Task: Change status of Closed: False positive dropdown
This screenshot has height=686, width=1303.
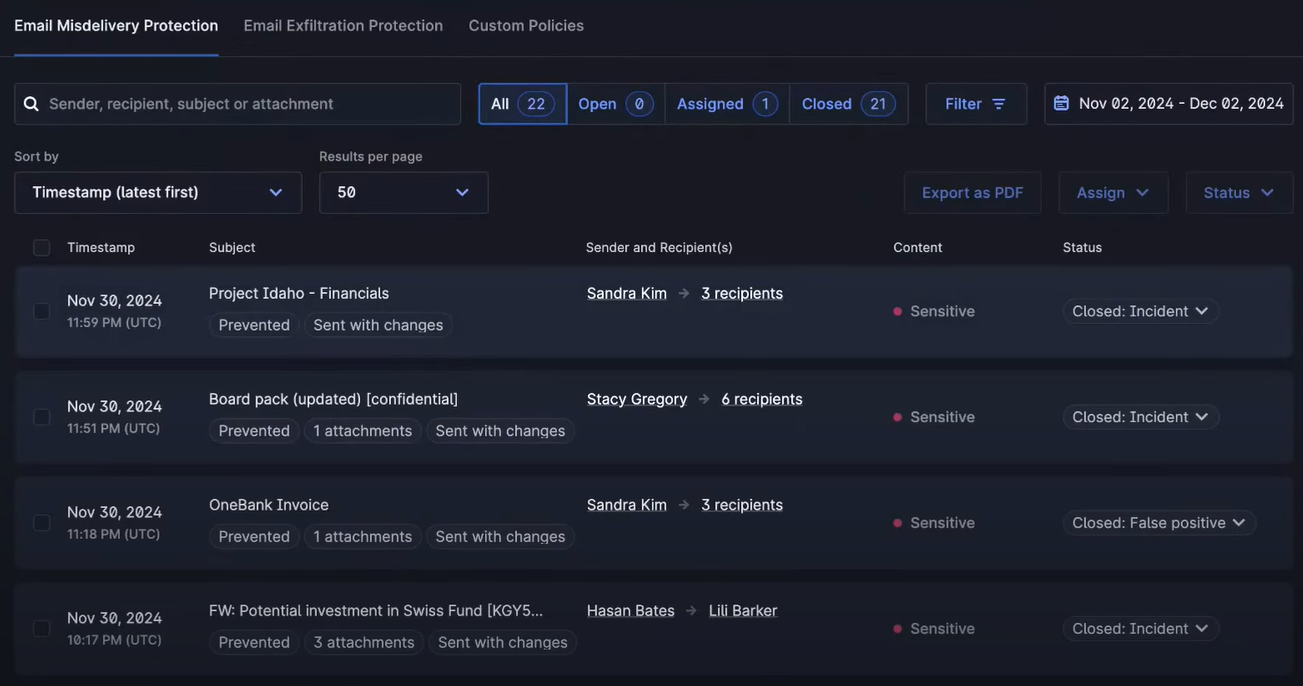Action: click(x=1158, y=523)
